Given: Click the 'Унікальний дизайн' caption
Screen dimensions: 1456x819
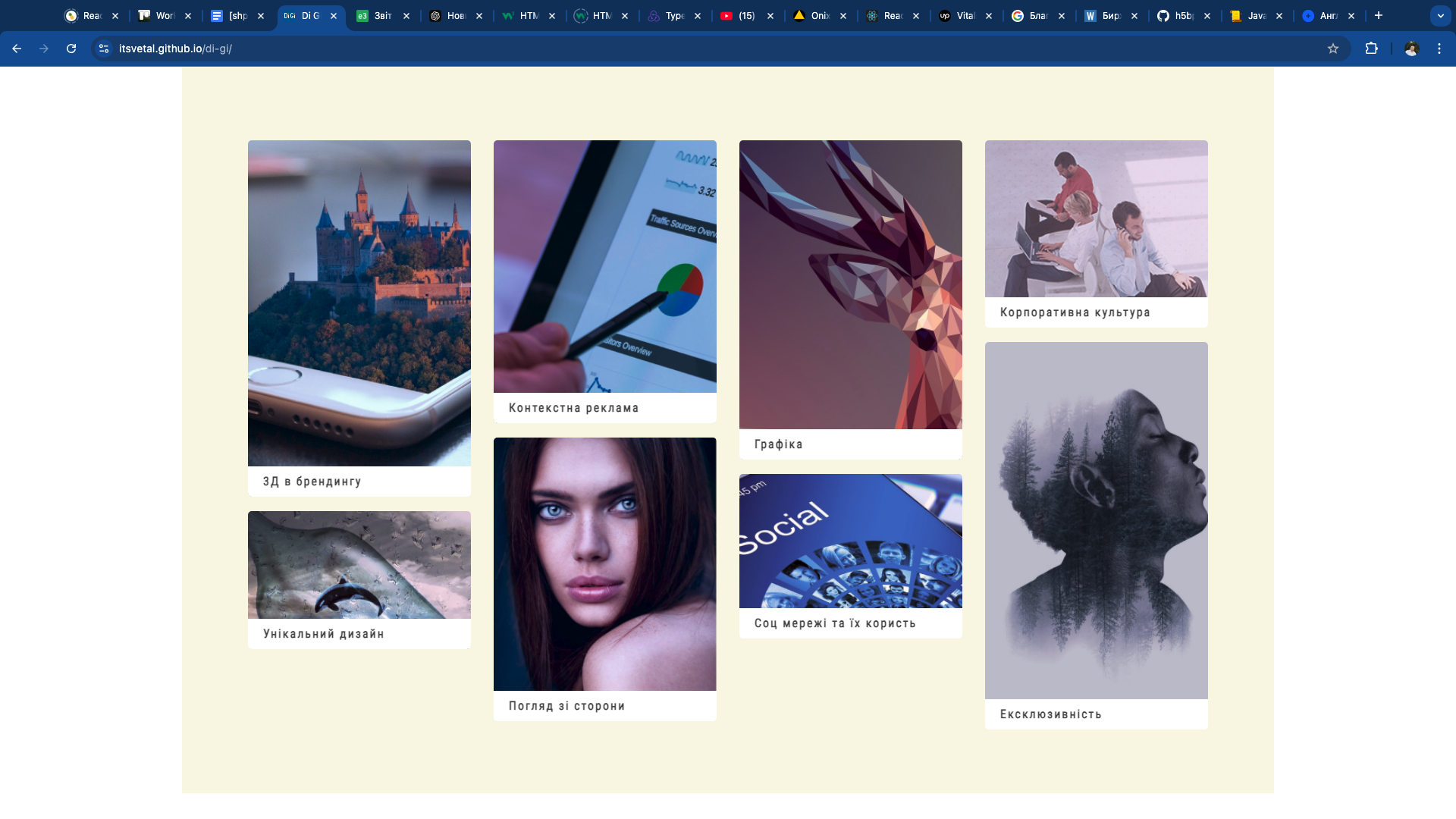Looking at the screenshot, I should pos(324,634).
